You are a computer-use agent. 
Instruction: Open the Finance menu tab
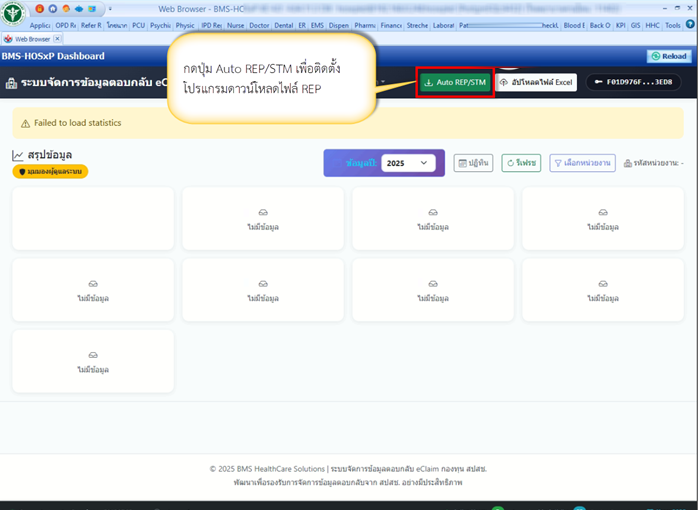coord(391,25)
